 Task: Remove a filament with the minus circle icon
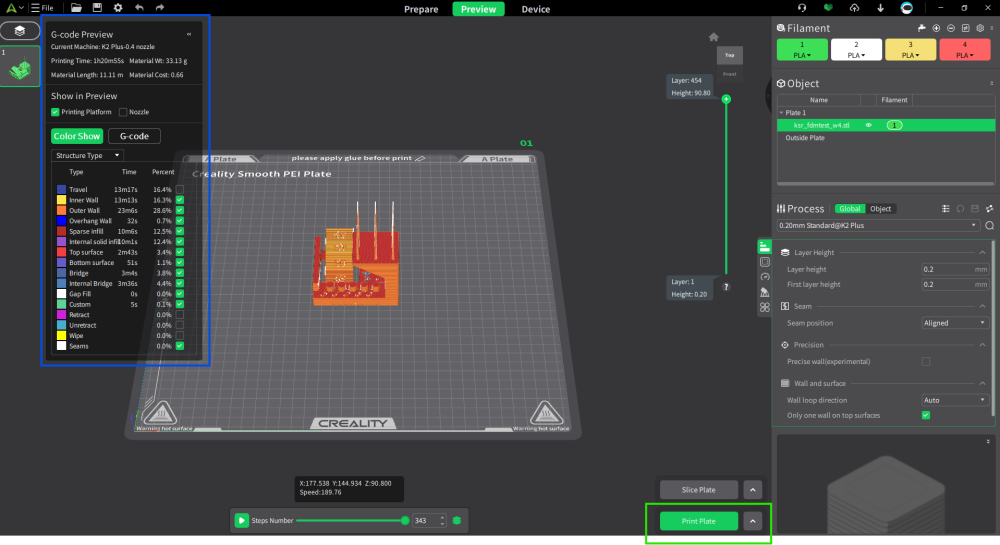click(951, 28)
